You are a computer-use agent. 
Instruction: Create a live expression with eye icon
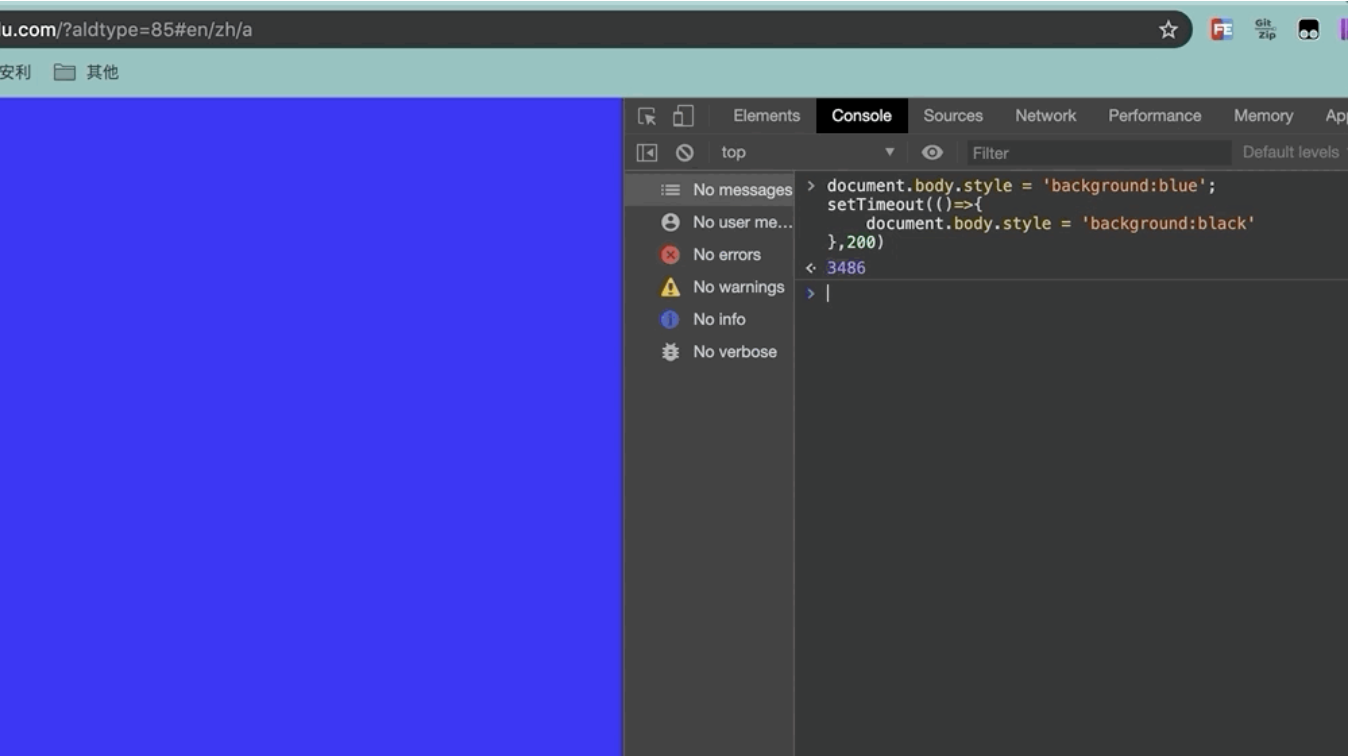[x=932, y=153]
